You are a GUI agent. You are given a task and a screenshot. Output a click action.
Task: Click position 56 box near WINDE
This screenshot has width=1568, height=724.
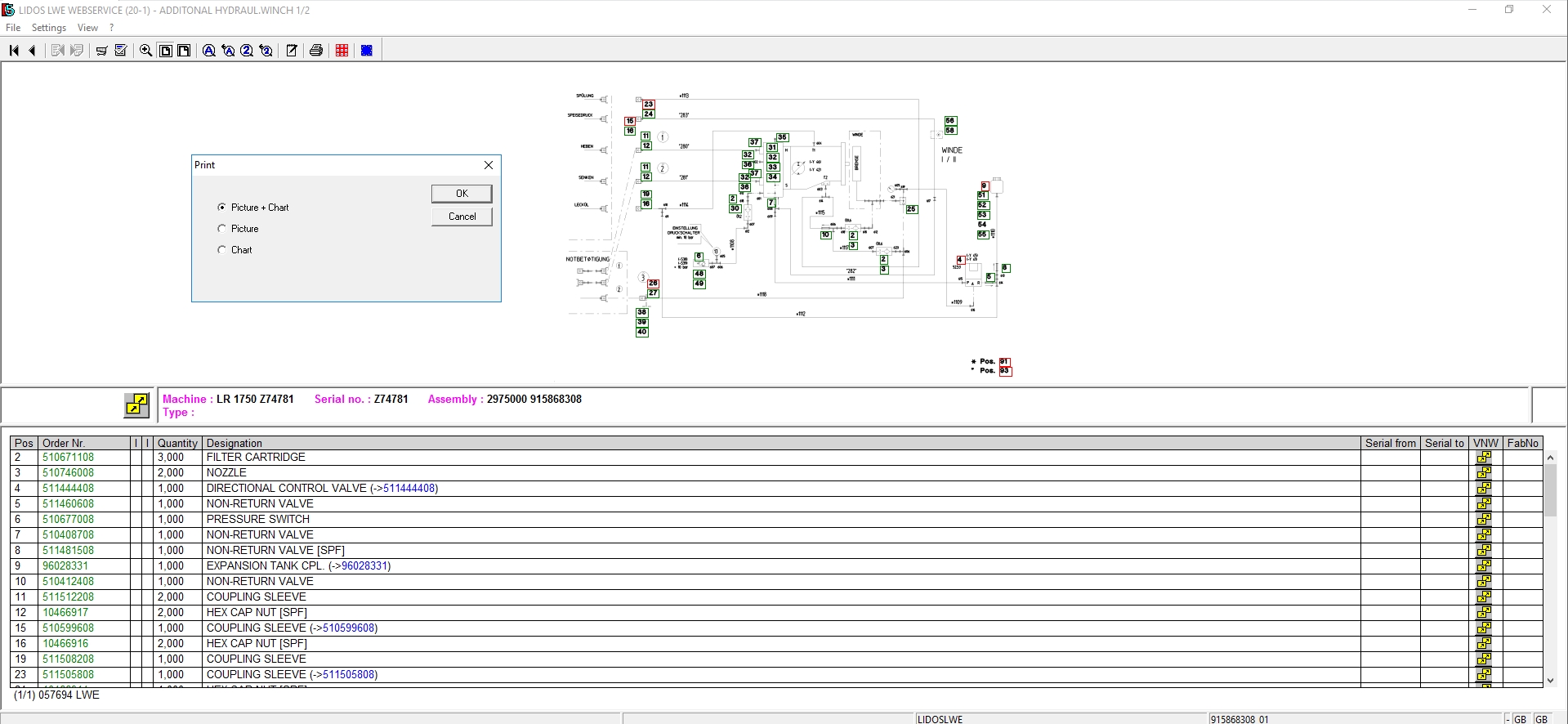point(949,120)
